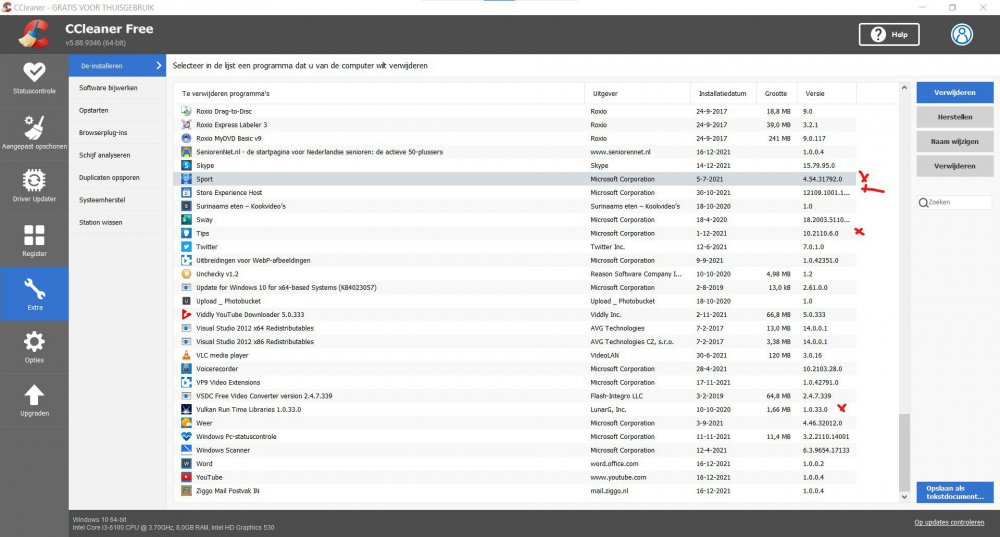
Task: Click the lower gray Verwijderen button
Action: coord(955,166)
